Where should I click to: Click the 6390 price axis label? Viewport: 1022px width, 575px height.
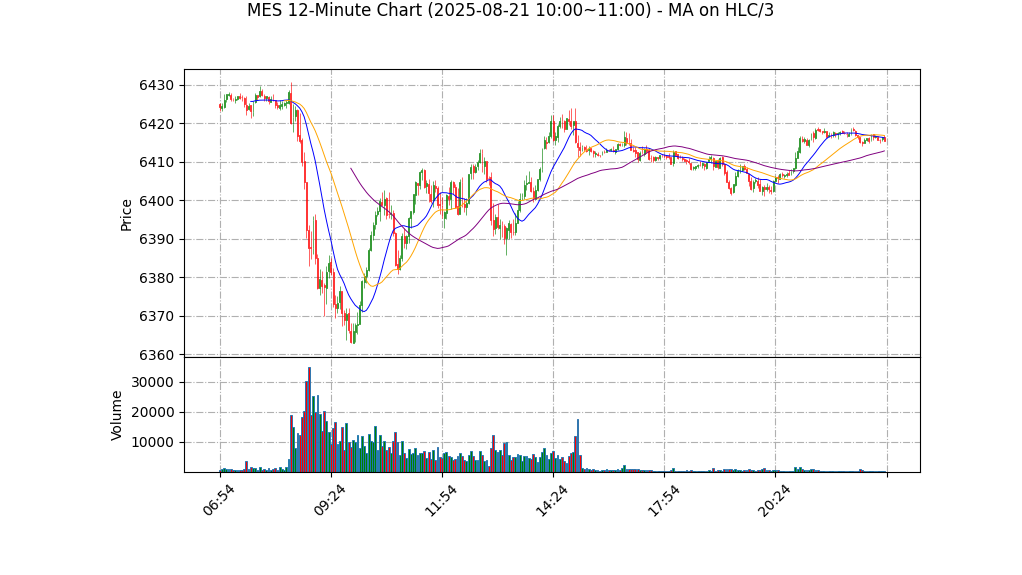click(x=156, y=239)
